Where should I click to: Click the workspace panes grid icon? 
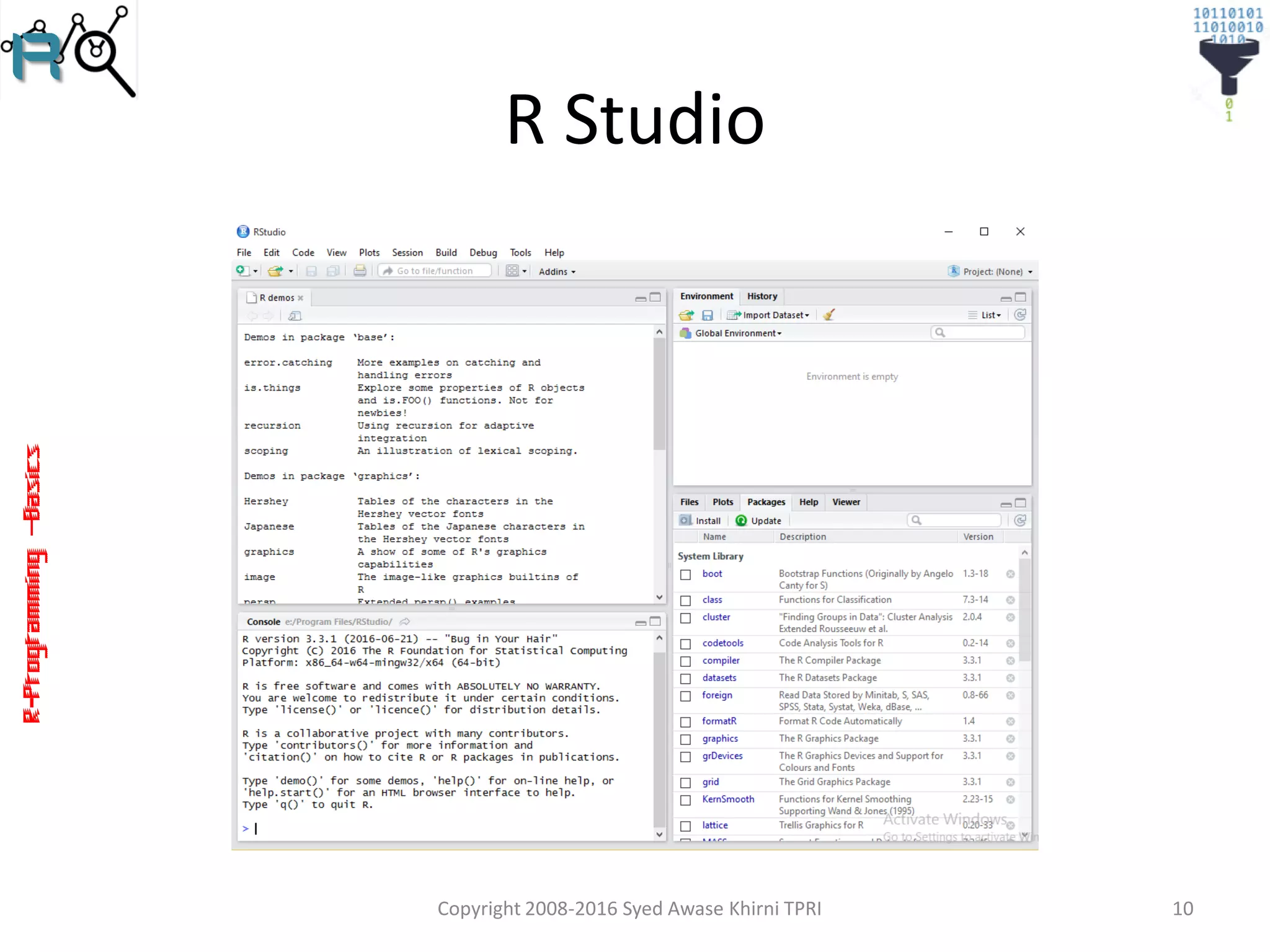coord(512,271)
